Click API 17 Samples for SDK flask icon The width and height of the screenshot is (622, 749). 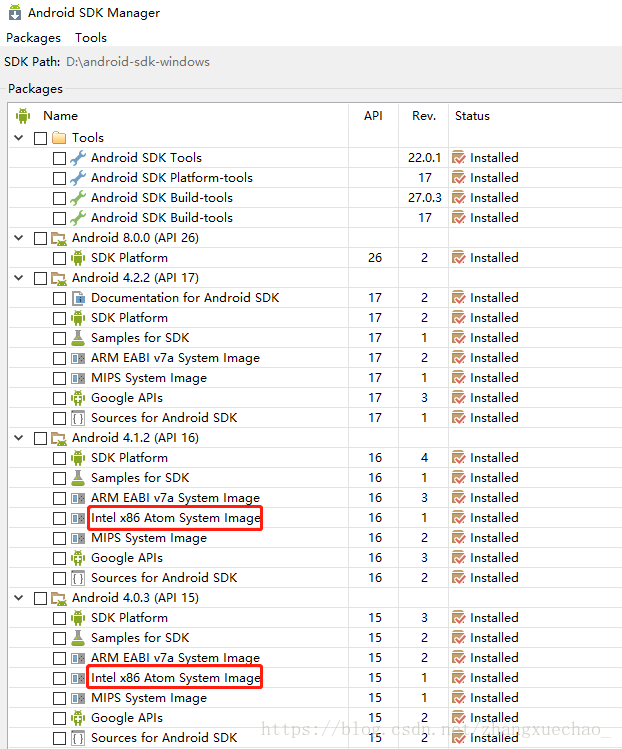(78, 338)
